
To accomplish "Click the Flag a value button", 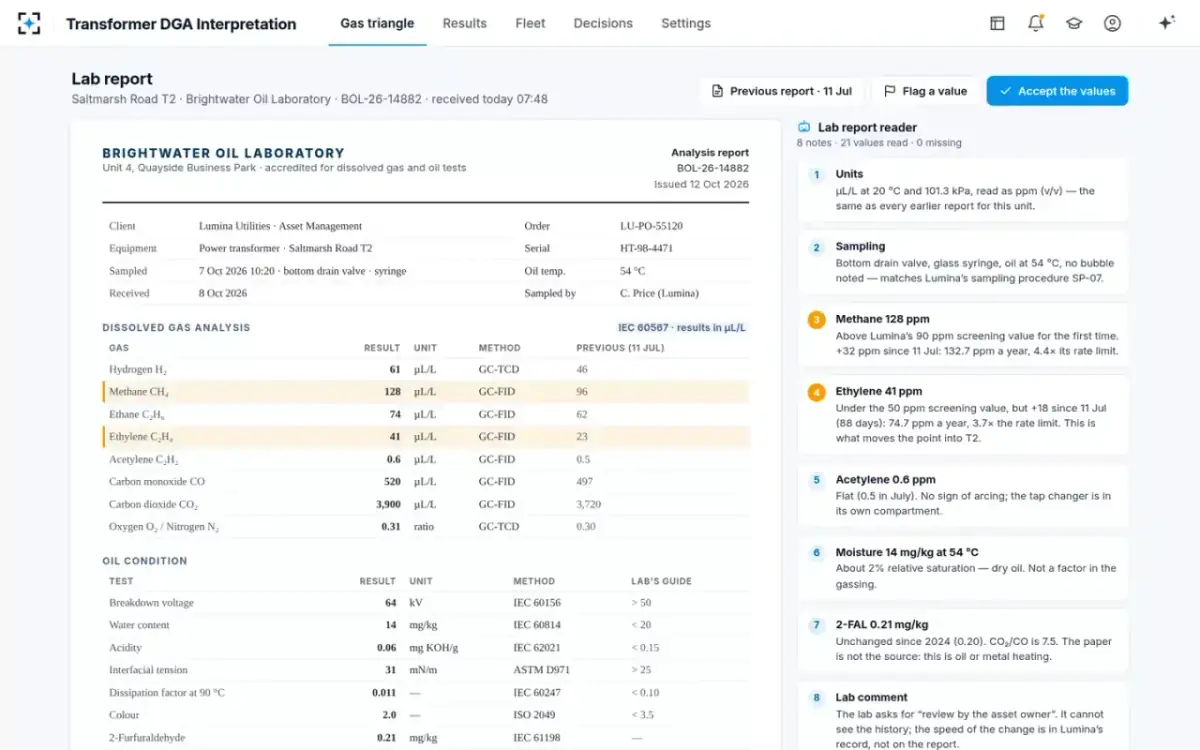I will [x=925, y=91].
